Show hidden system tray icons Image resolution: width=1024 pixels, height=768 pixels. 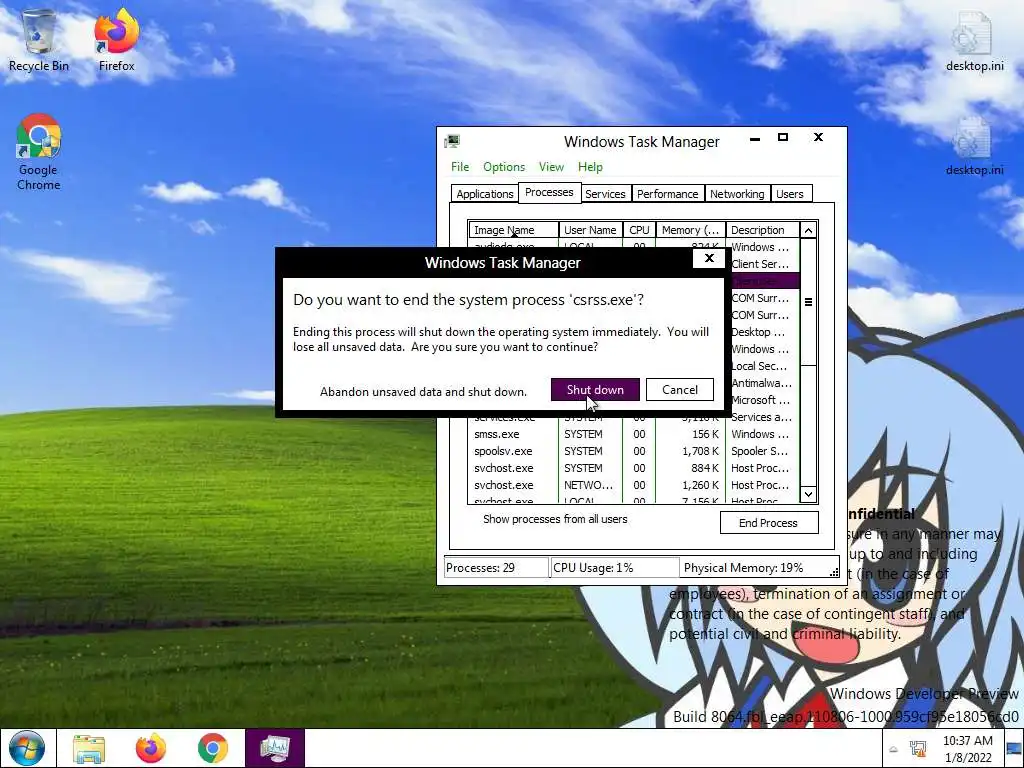(893, 749)
